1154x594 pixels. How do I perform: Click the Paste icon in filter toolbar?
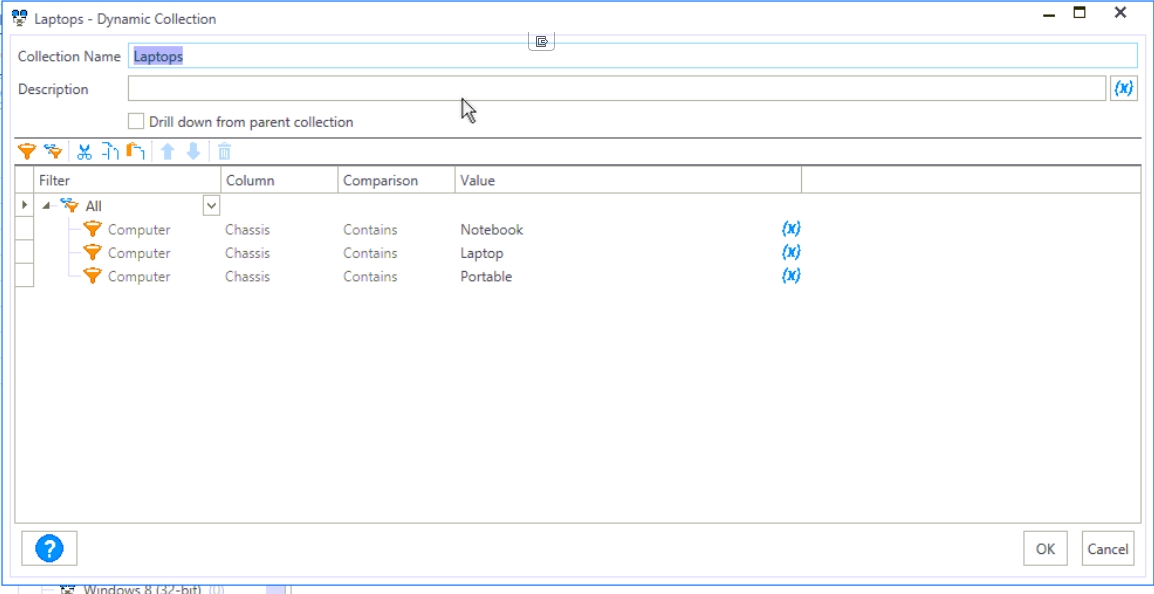point(136,152)
